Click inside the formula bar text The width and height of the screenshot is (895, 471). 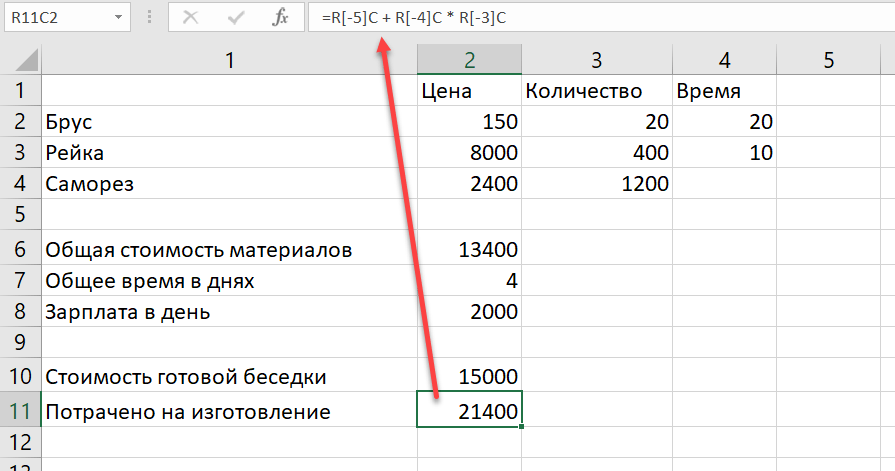click(600, 17)
